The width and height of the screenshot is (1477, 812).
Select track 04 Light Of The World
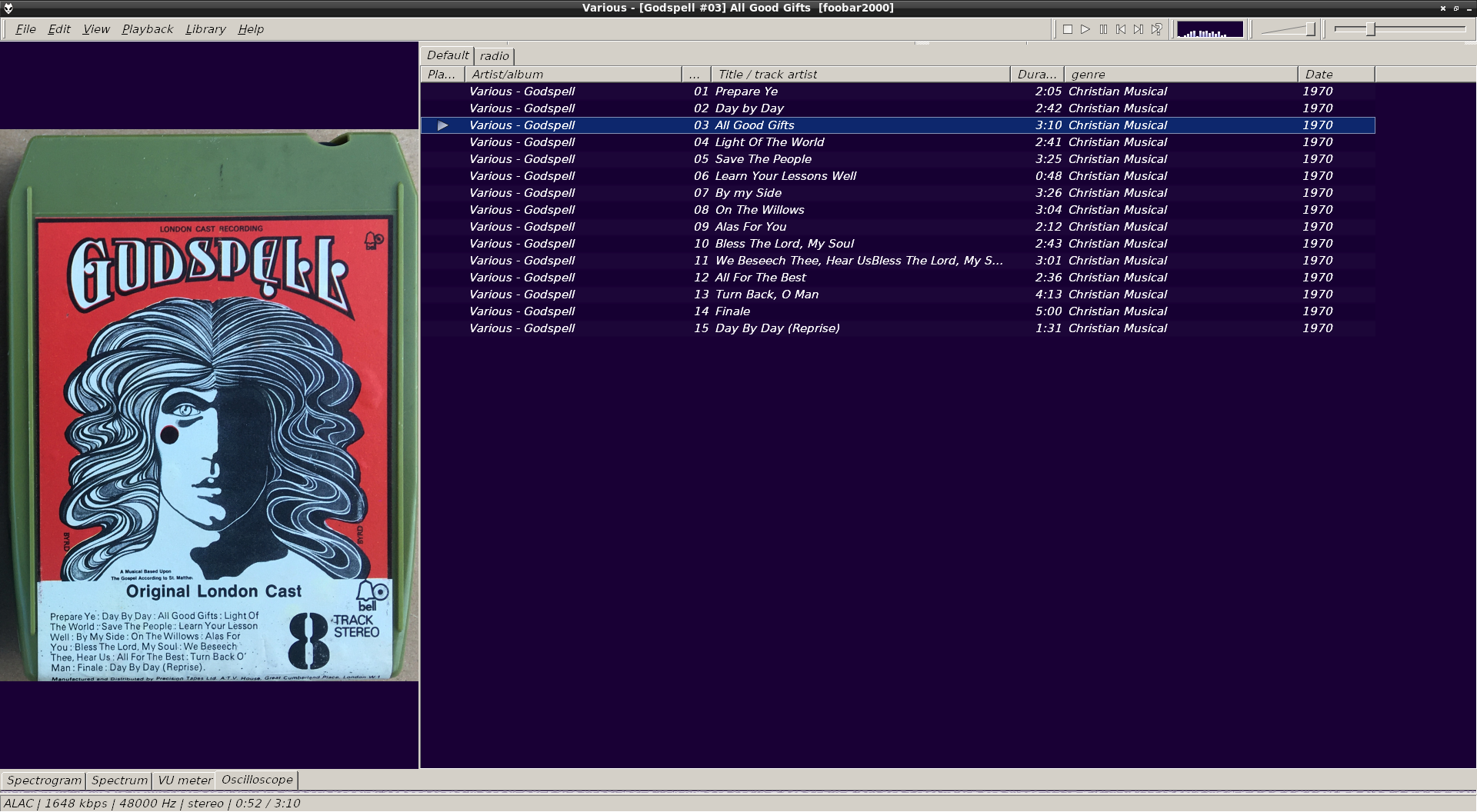coord(898,142)
